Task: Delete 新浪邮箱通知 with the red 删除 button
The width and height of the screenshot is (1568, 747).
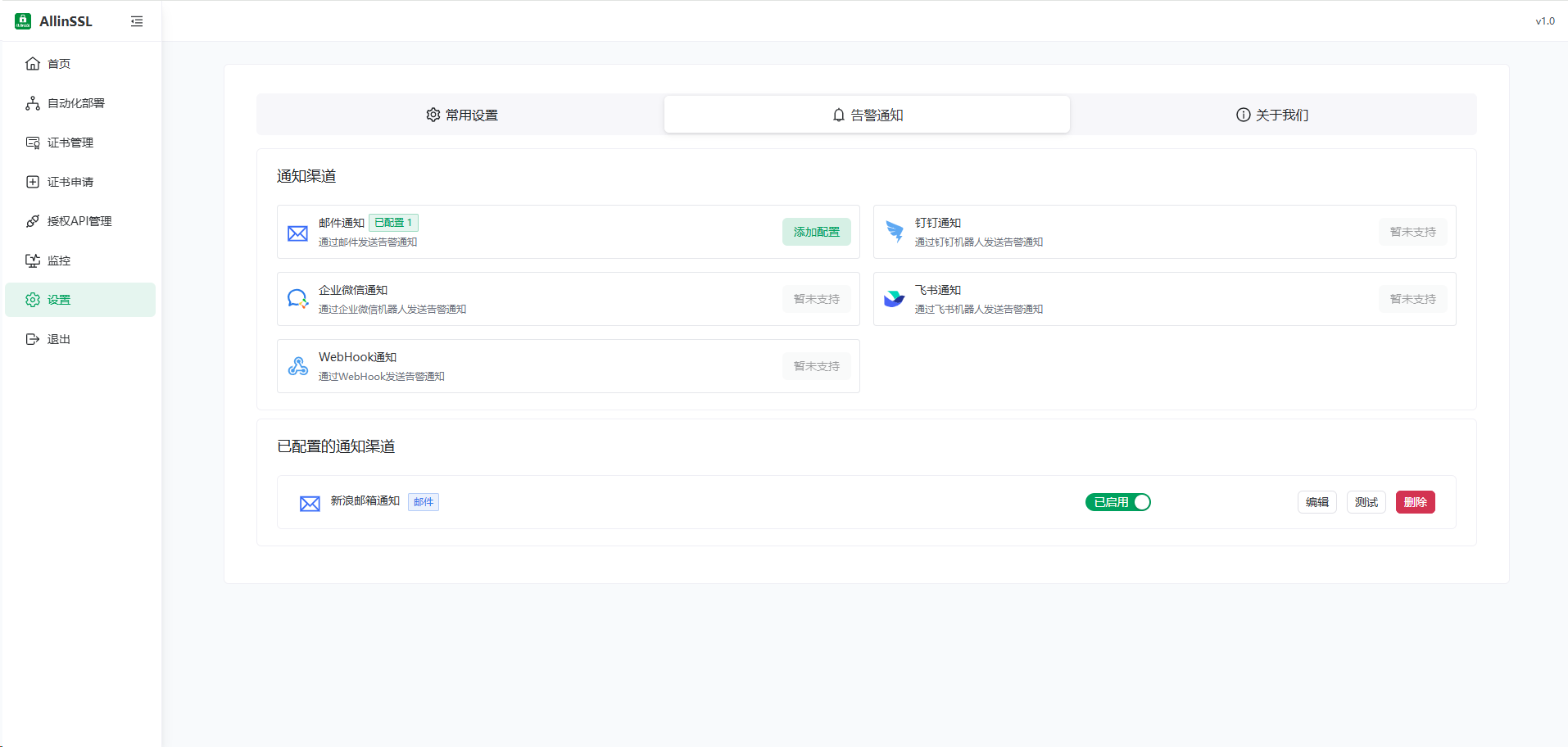Action: click(x=1415, y=502)
